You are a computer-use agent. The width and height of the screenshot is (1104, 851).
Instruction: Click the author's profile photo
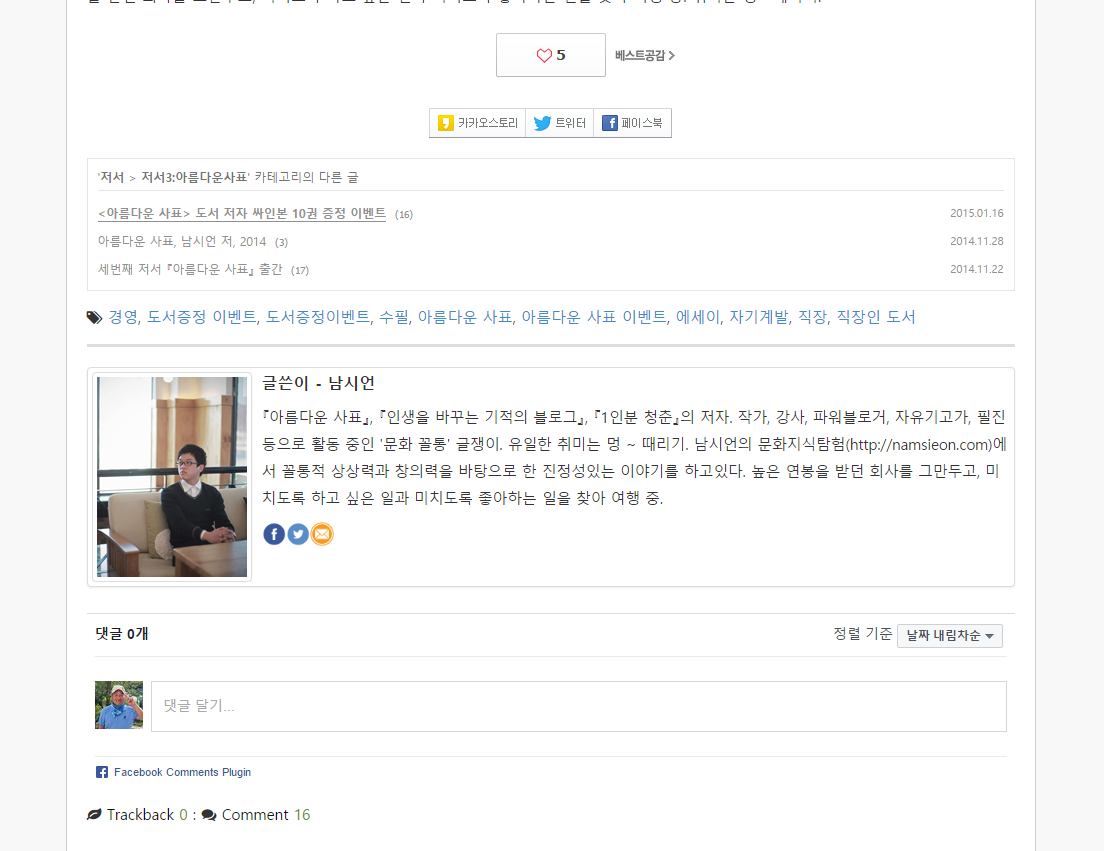(x=172, y=477)
